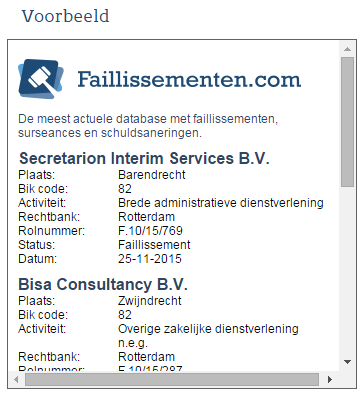Click the database description paragraph
Viewport: 362px width, 395px height.
pos(148,126)
